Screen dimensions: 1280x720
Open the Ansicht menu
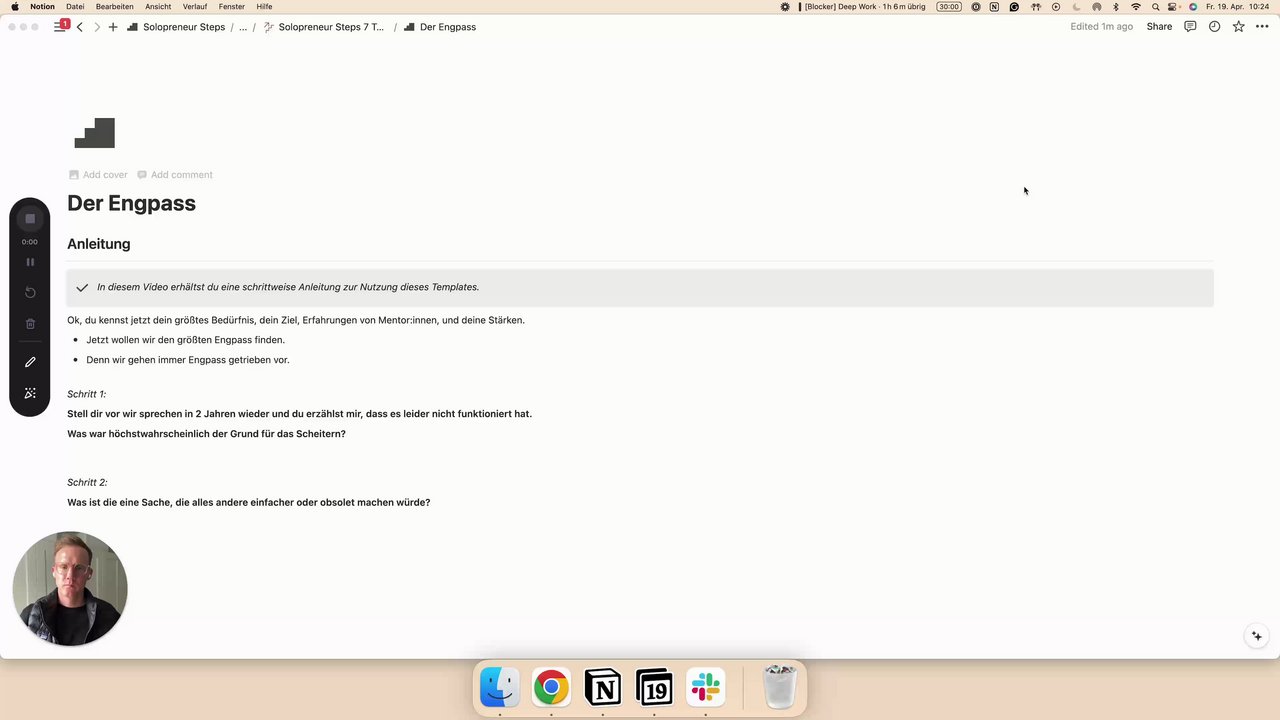coord(158,6)
